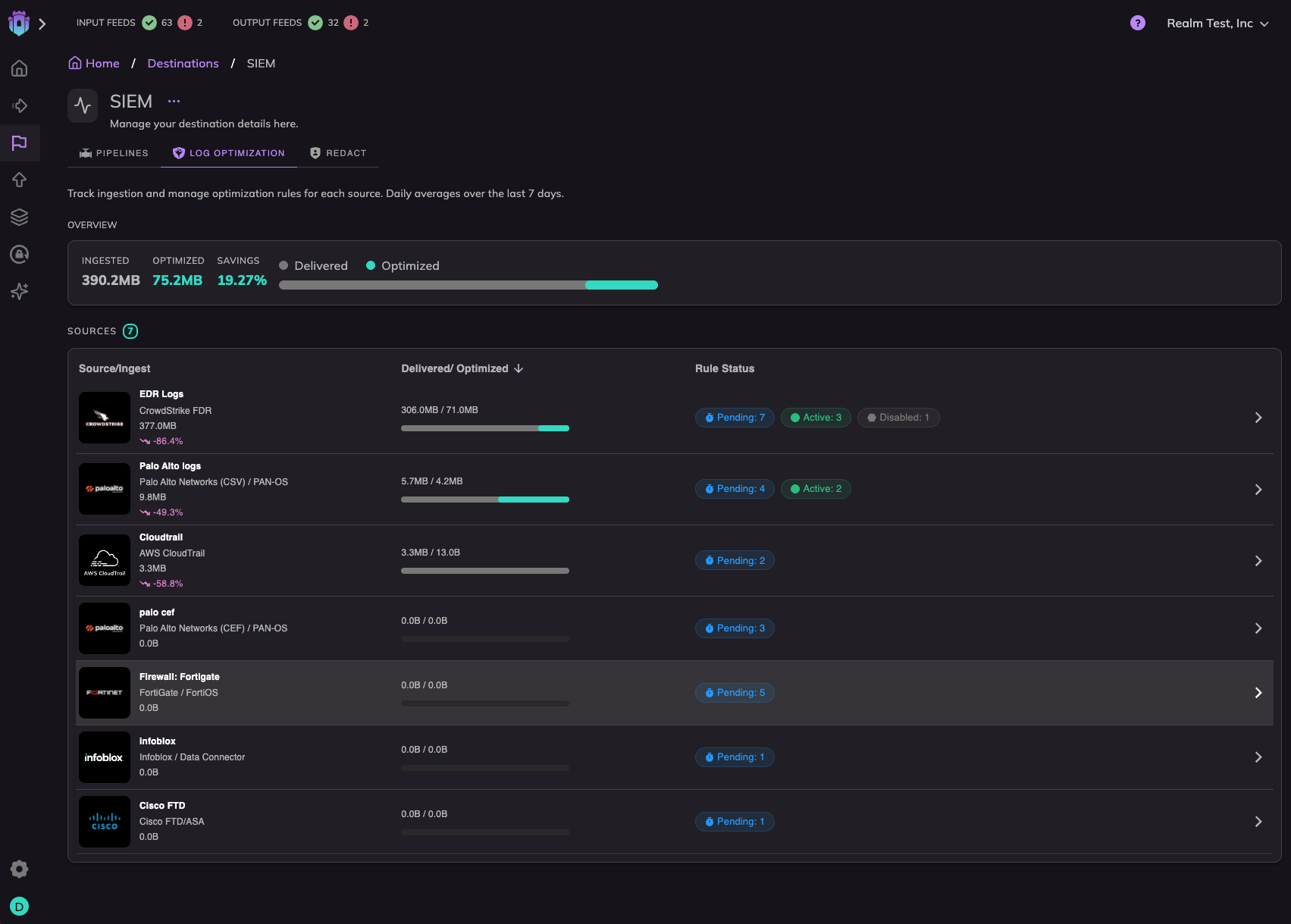Image resolution: width=1291 pixels, height=924 pixels.
Task: Click the Delivered legend gray dot
Action: tap(284, 265)
